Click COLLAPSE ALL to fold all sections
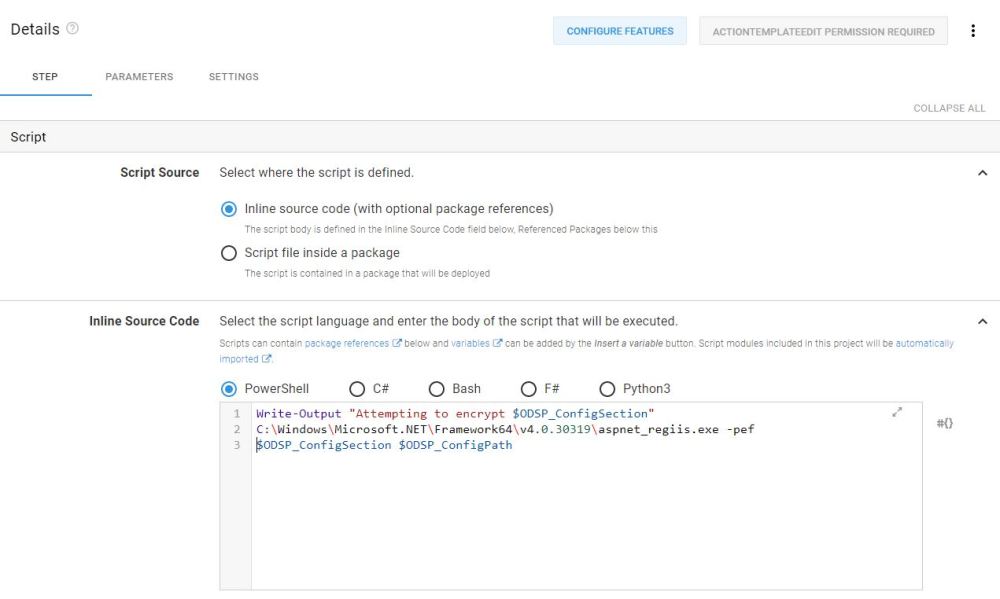 [x=948, y=108]
